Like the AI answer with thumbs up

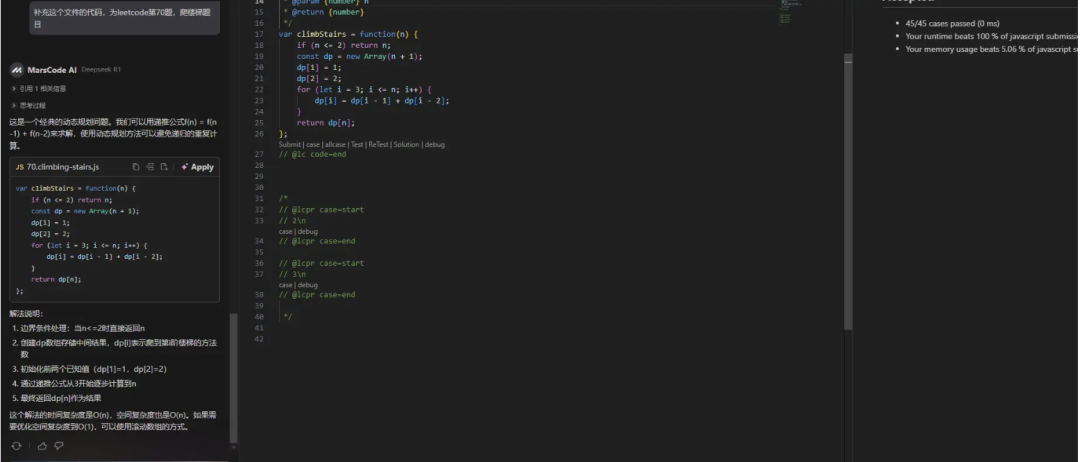pyautogui.click(x=42, y=446)
